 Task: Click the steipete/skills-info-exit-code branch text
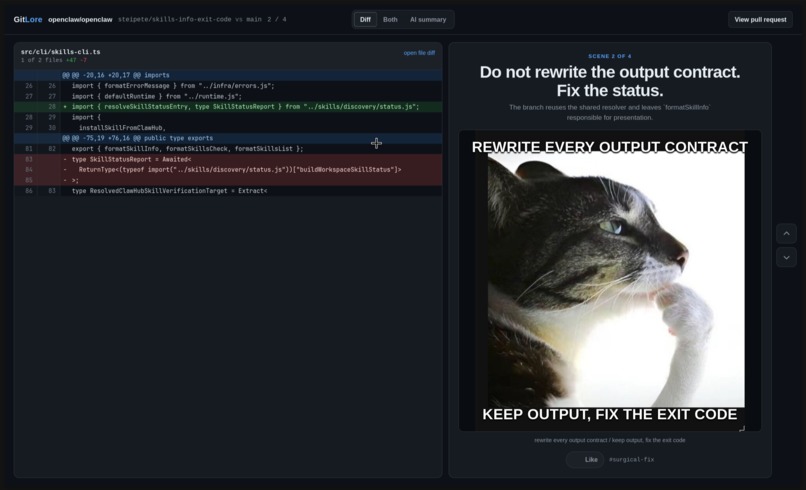pos(174,20)
